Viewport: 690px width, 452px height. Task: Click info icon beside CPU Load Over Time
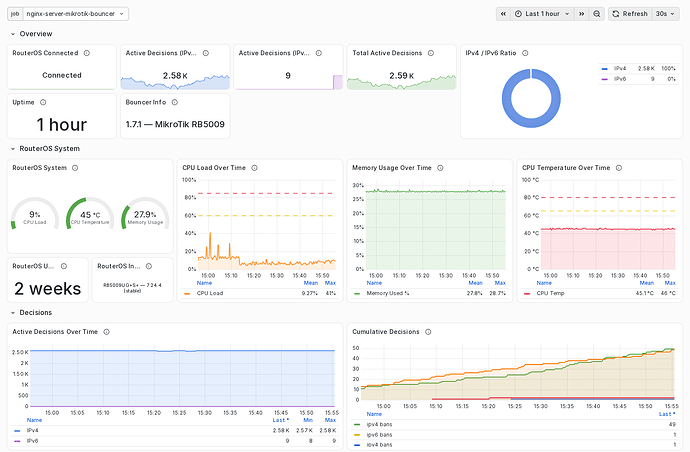pos(254,168)
